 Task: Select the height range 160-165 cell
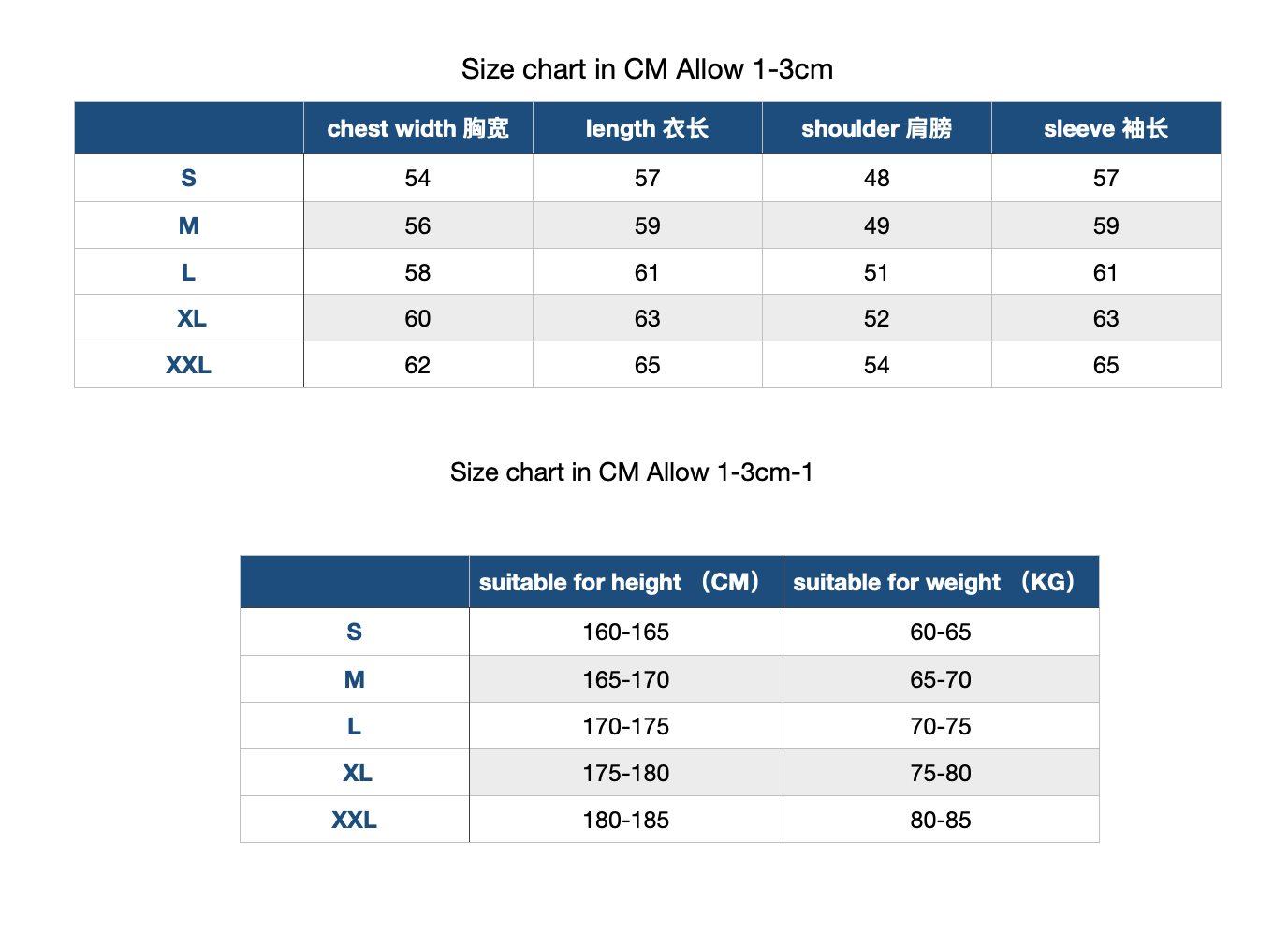click(625, 632)
